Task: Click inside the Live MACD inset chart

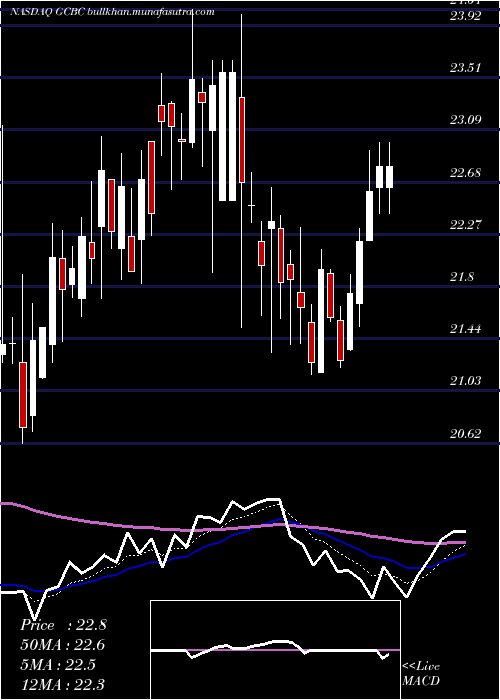Action: pyautogui.click(x=275, y=650)
